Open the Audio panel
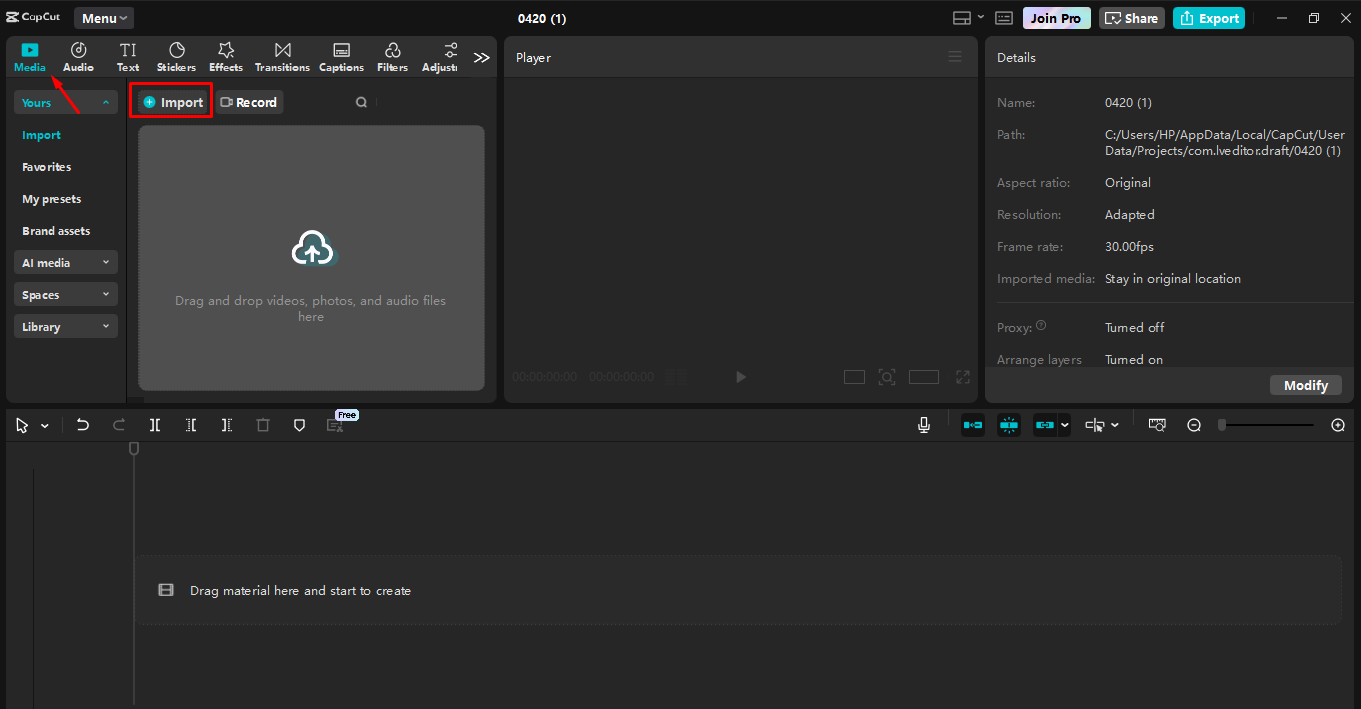The image size is (1361, 709). pyautogui.click(x=78, y=56)
